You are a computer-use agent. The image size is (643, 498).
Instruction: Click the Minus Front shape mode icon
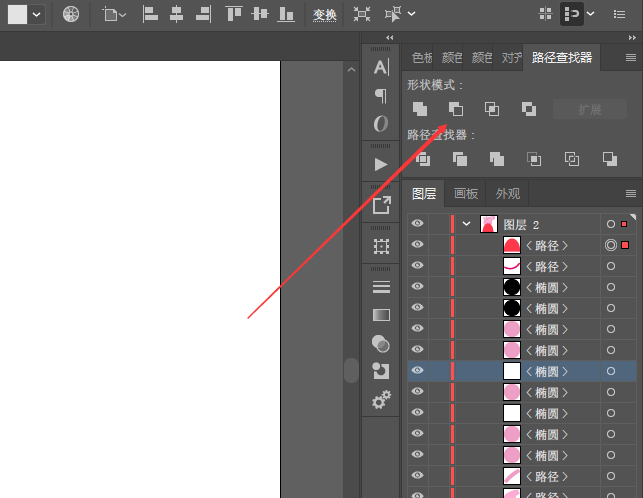pyautogui.click(x=456, y=109)
